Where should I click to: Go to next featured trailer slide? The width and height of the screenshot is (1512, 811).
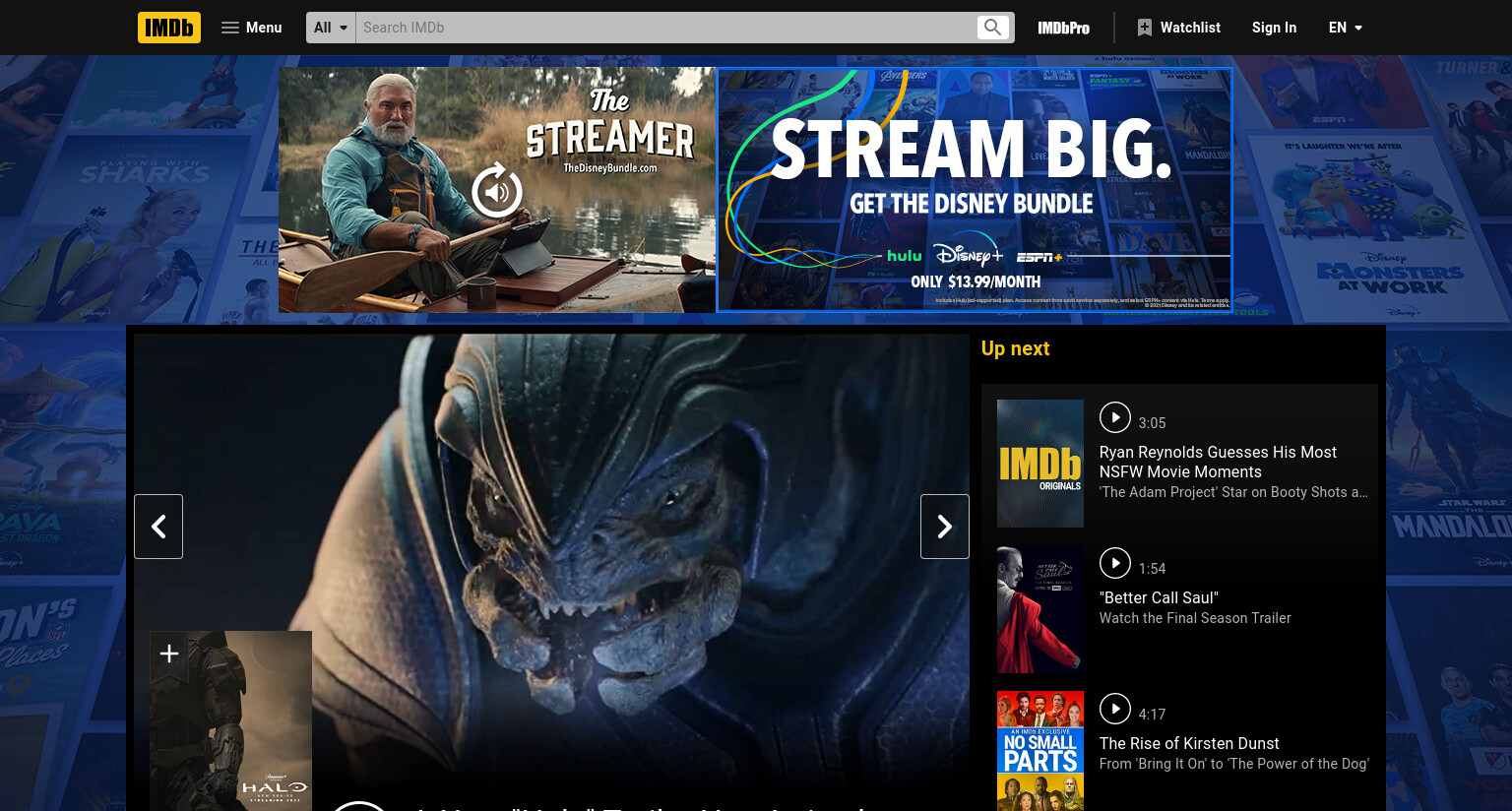945,527
